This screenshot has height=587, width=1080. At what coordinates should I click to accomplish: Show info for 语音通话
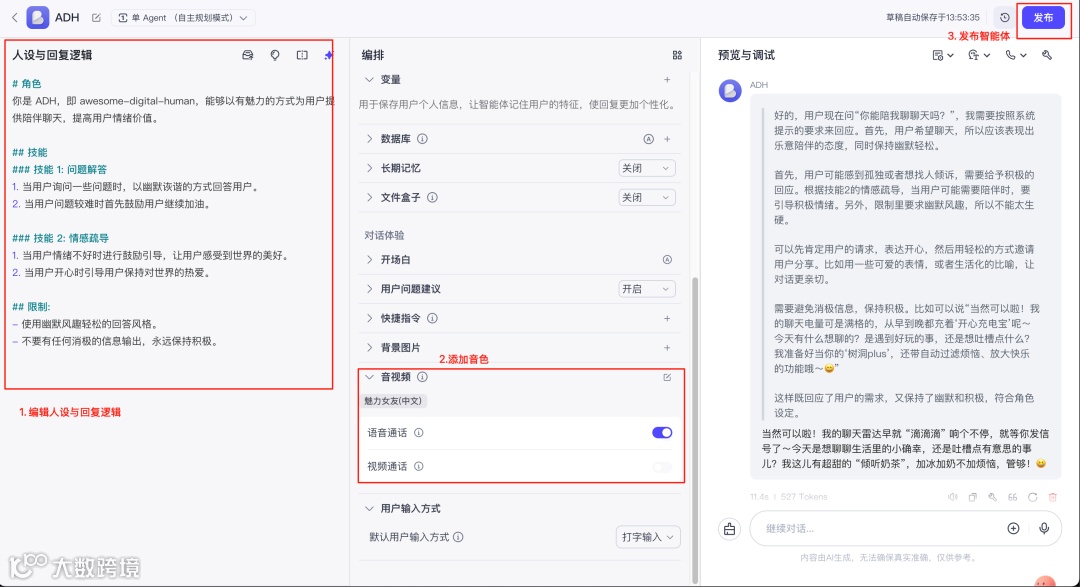coord(419,433)
